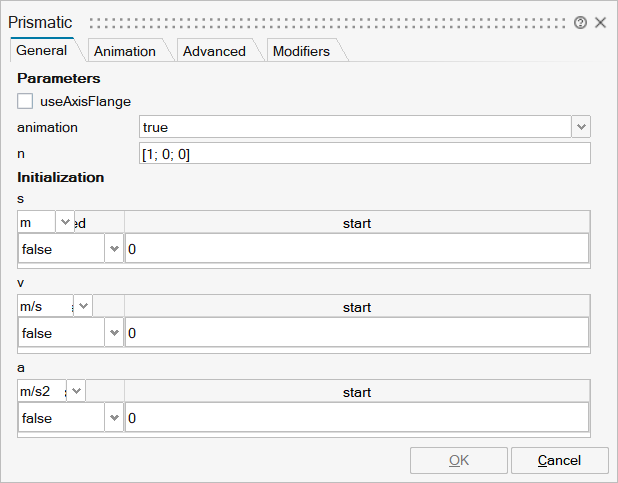Open the Animation tab

[125, 51]
